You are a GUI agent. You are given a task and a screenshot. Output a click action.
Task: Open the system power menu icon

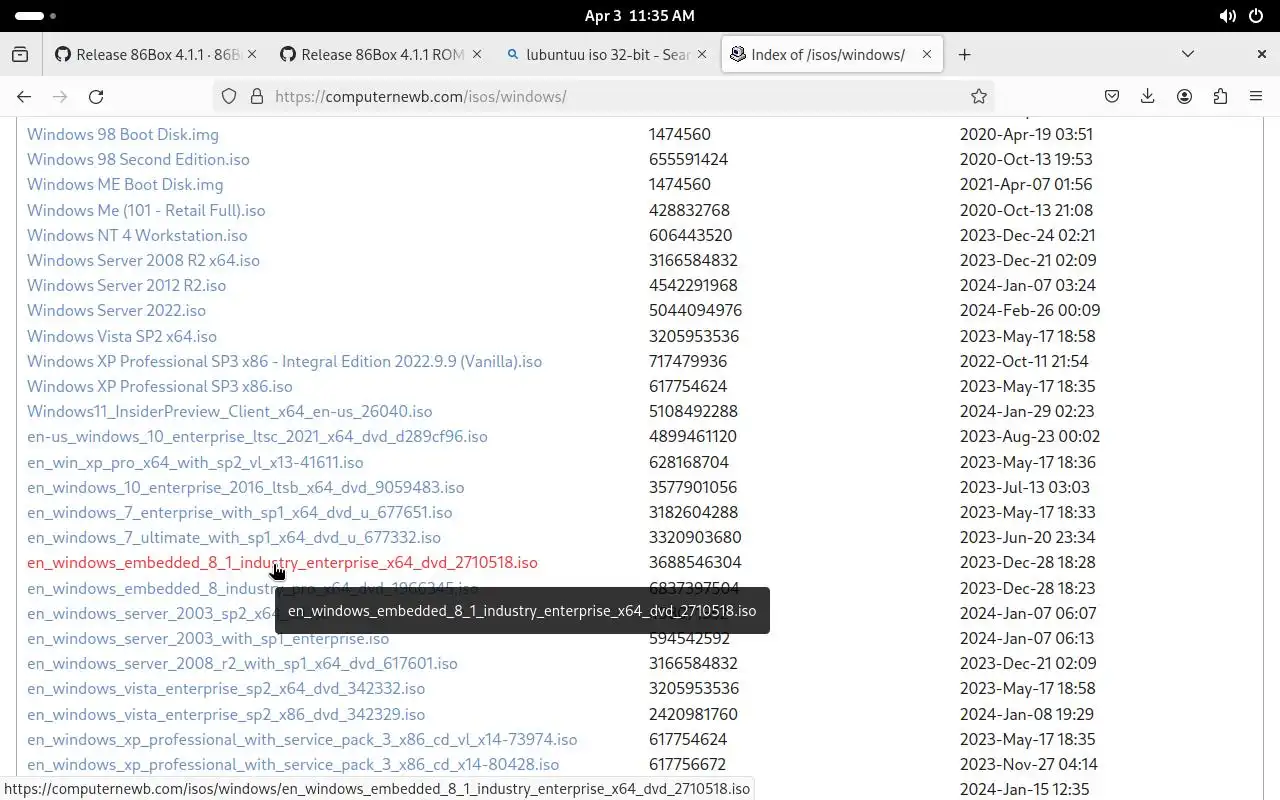pyautogui.click(x=1256, y=16)
